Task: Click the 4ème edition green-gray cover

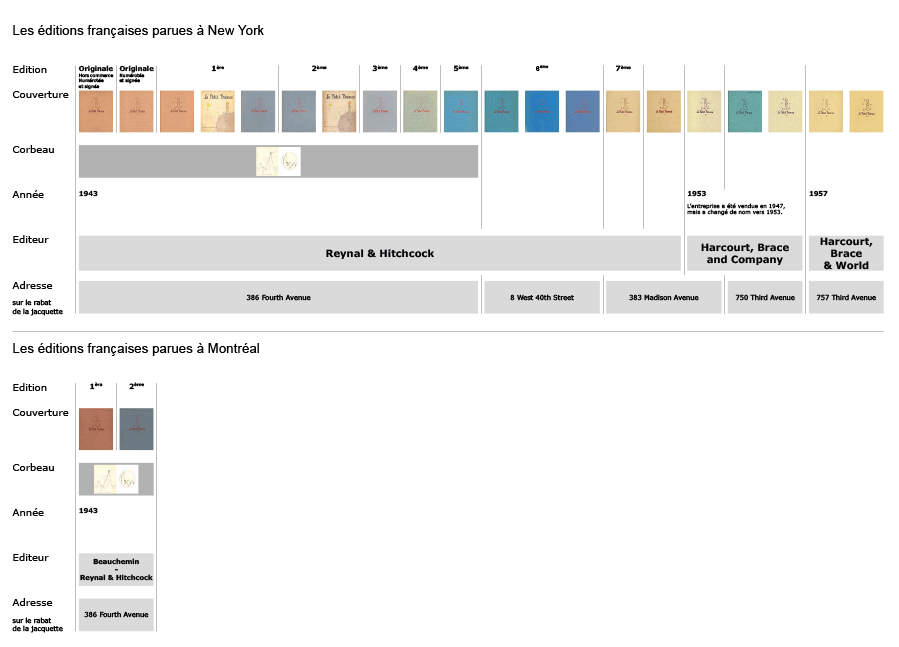Action: pyautogui.click(x=420, y=111)
